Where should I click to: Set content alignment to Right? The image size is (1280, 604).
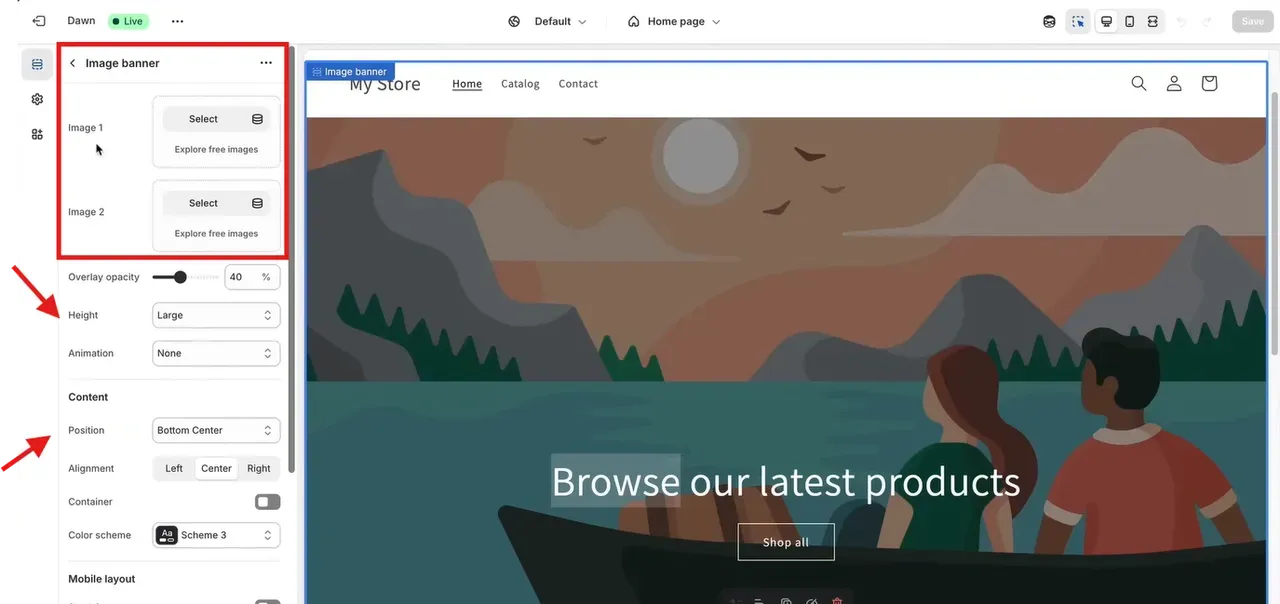click(x=259, y=468)
